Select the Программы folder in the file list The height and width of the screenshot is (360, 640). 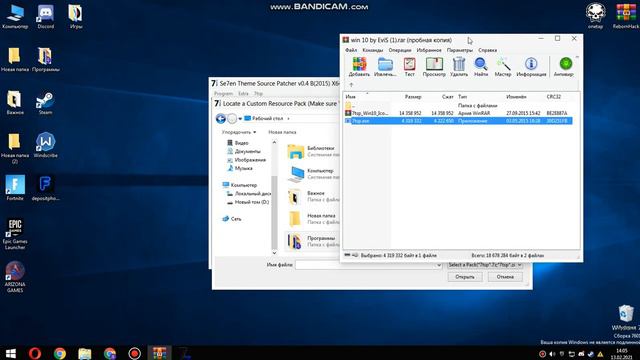(x=313, y=241)
